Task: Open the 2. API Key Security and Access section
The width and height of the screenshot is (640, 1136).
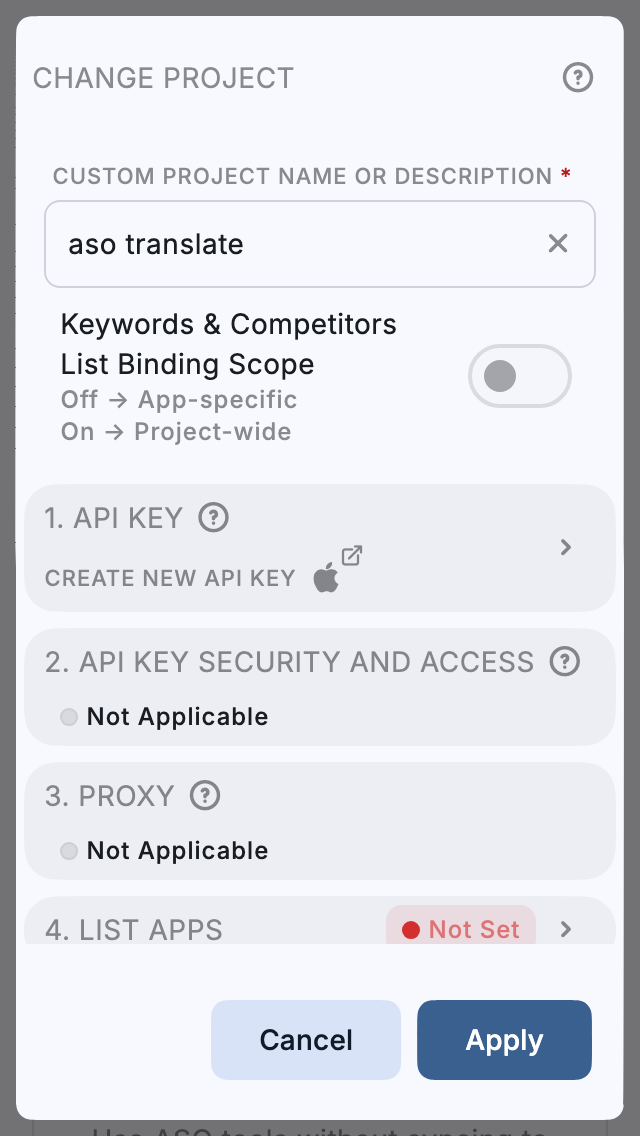Action: pyautogui.click(x=290, y=662)
